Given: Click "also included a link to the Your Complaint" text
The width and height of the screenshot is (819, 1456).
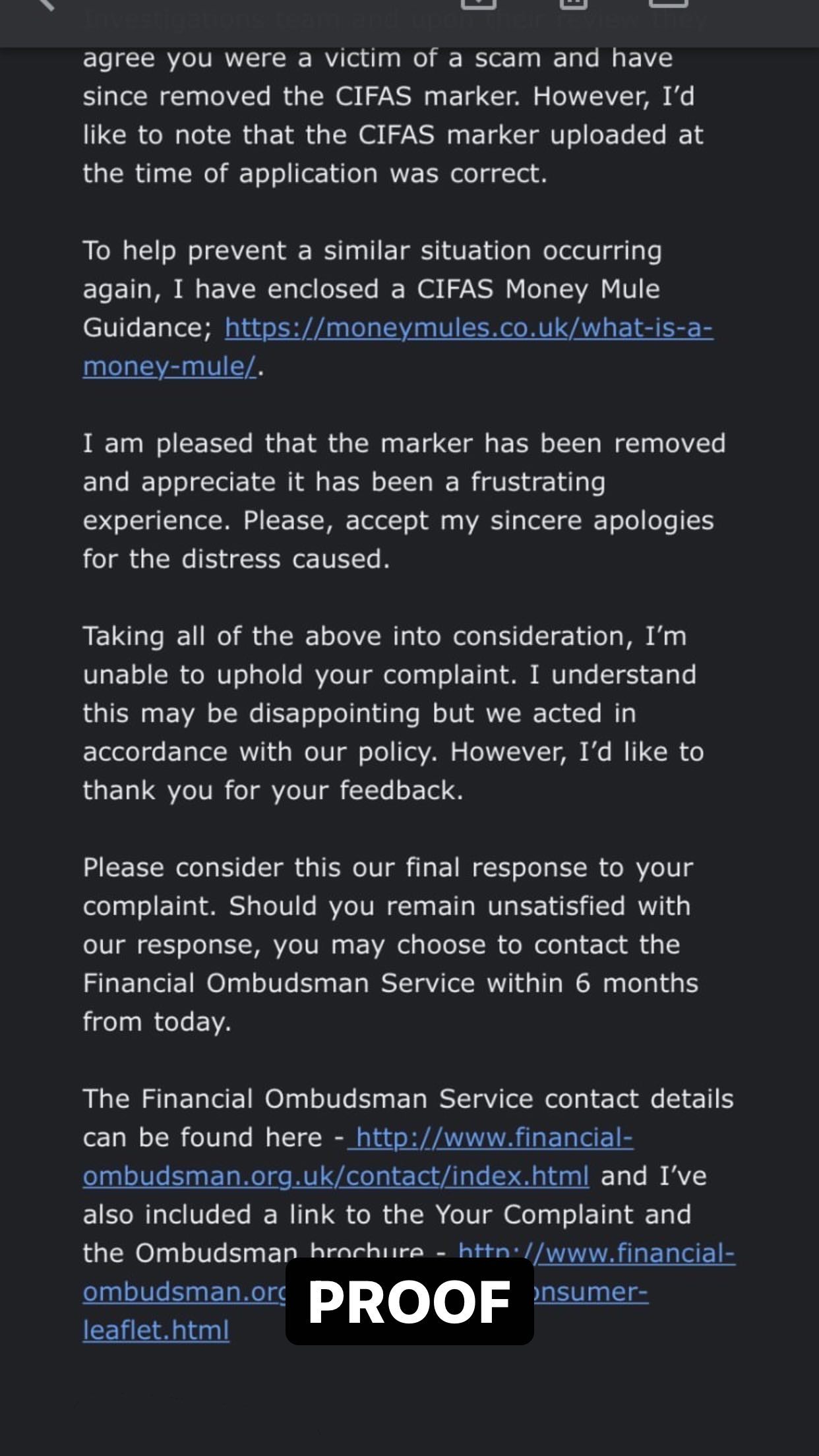Looking at the screenshot, I should click(x=386, y=1215).
